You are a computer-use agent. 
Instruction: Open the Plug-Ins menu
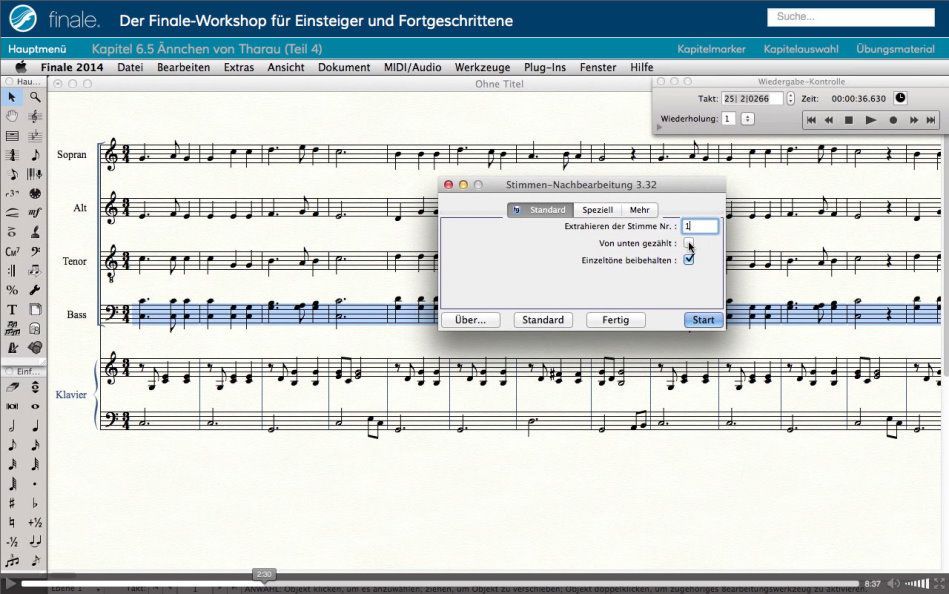click(545, 67)
